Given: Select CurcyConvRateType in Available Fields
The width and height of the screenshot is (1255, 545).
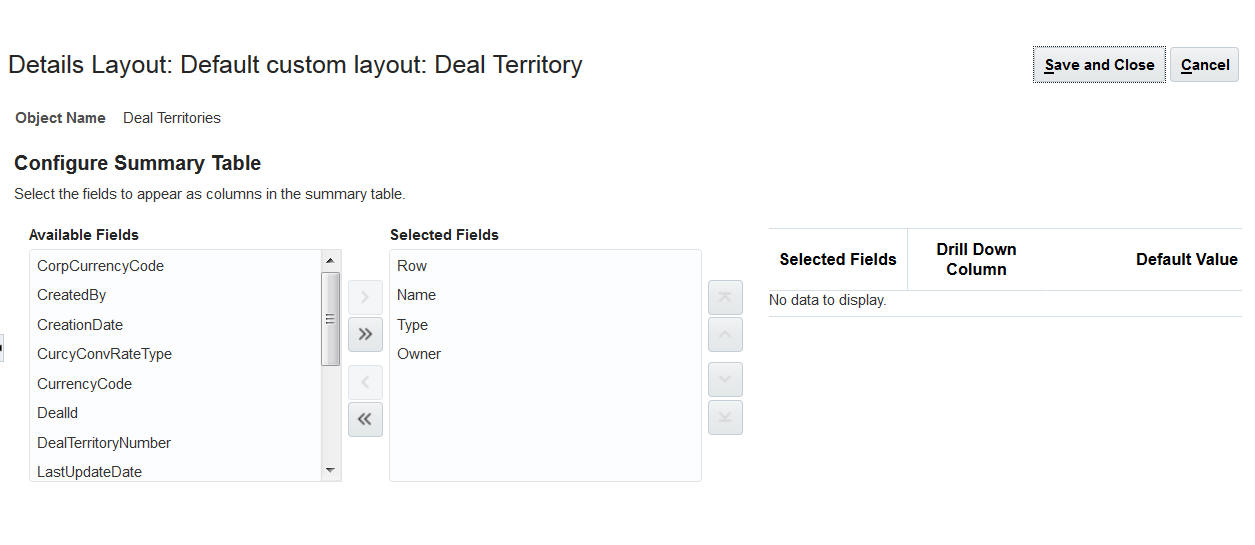Looking at the screenshot, I should coord(104,354).
